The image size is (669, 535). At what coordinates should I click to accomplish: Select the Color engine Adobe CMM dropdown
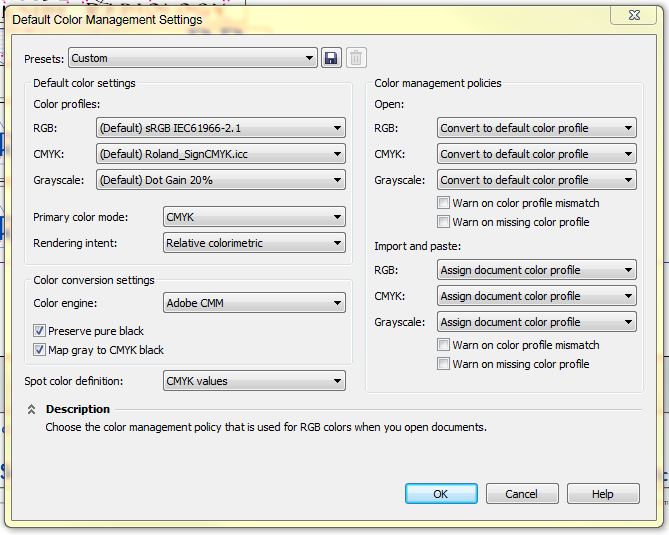point(254,303)
